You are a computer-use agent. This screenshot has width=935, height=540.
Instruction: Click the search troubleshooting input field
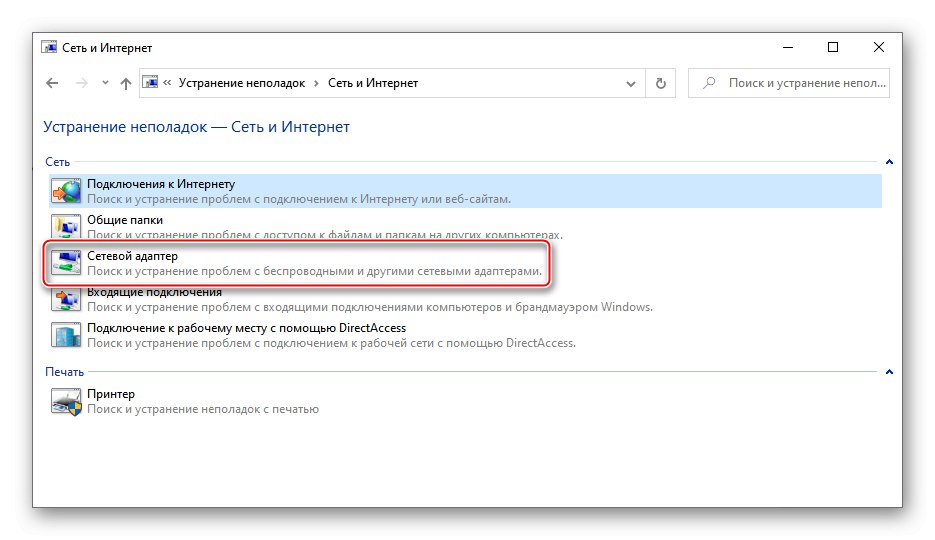click(x=788, y=83)
